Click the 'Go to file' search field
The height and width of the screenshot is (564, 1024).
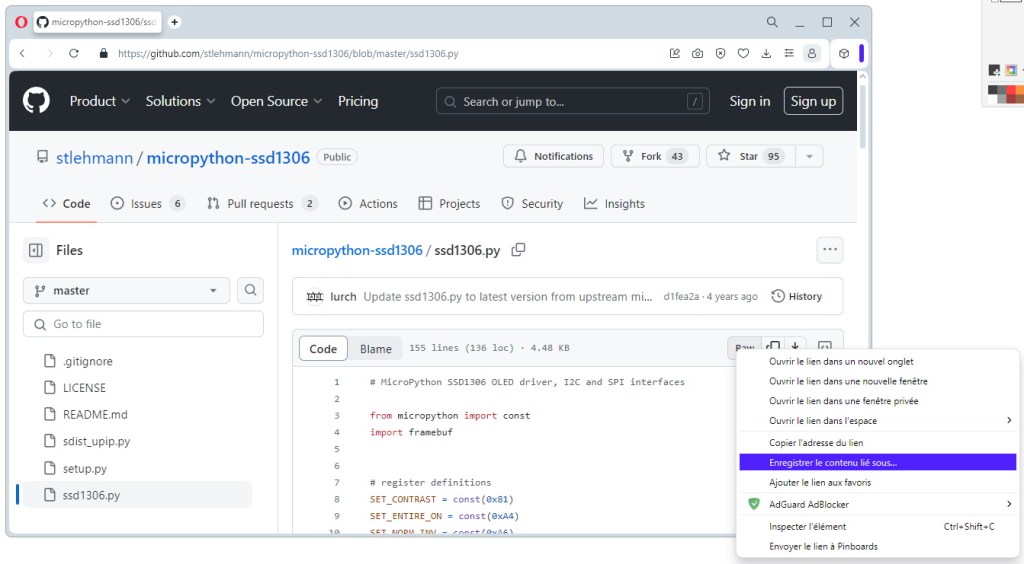pyautogui.click(x=143, y=324)
